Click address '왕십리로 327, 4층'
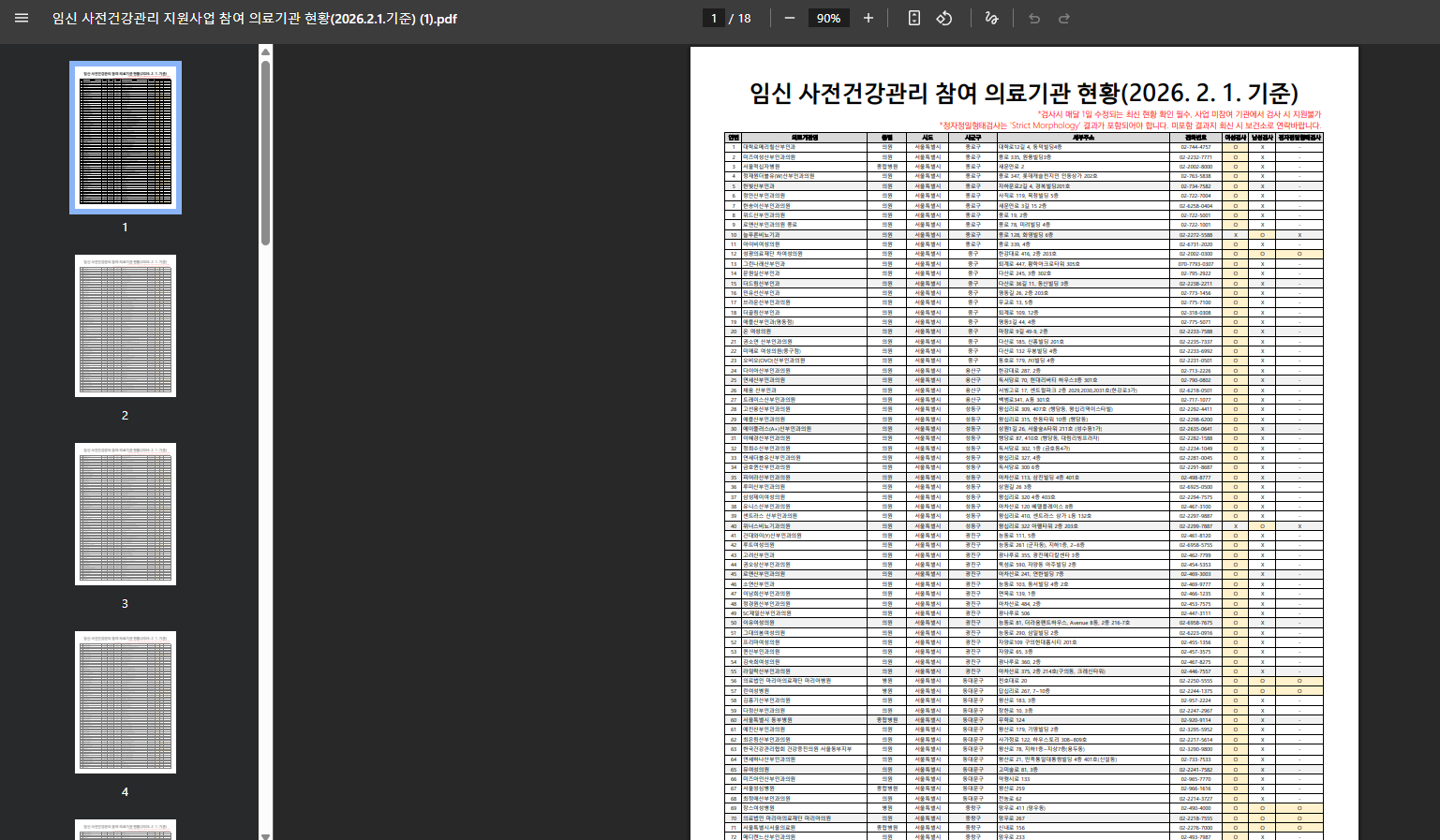Image resolution: width=1440 pixels, height=840 pixels. point(1020,458)
